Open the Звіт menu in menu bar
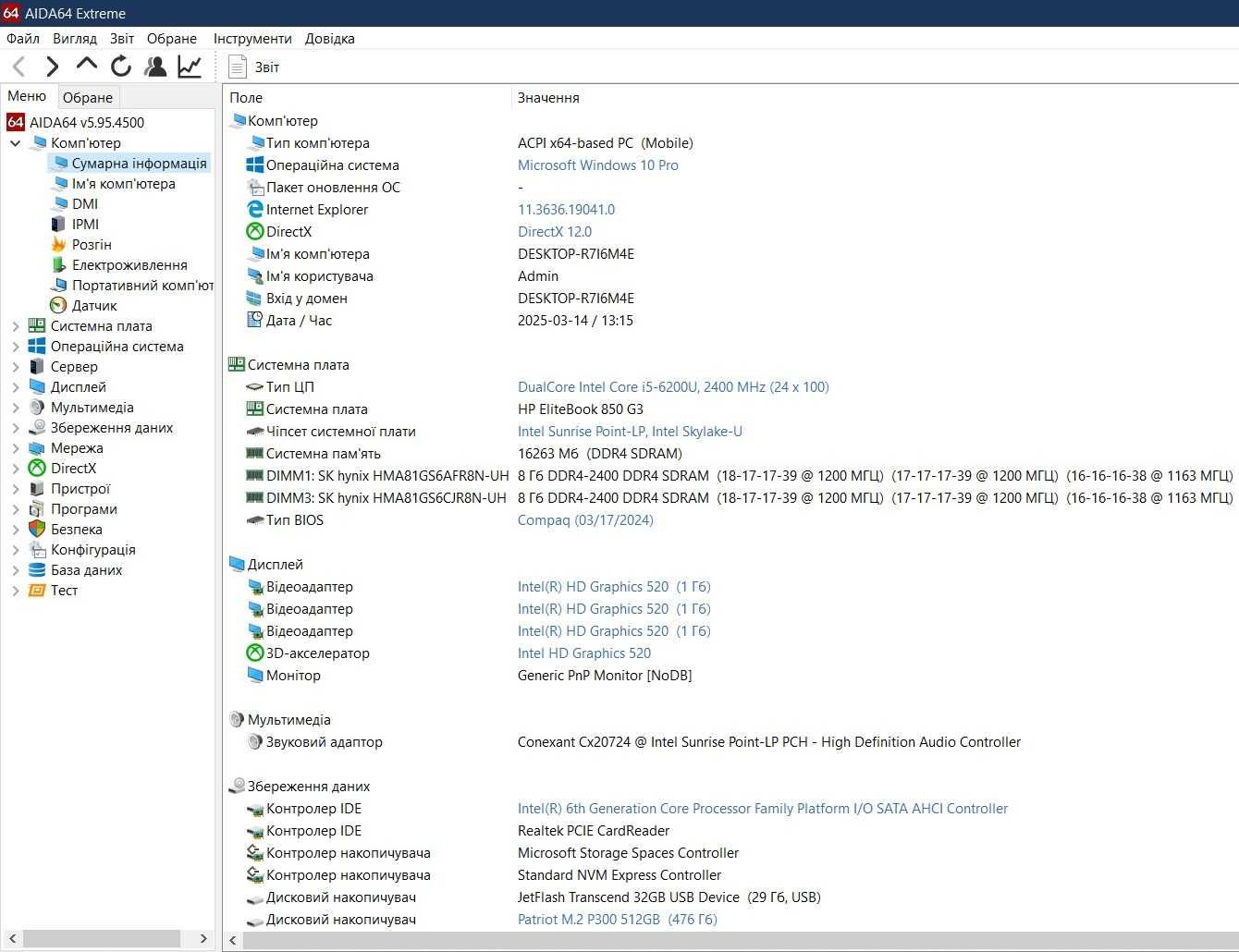 (x=122, y=39)
